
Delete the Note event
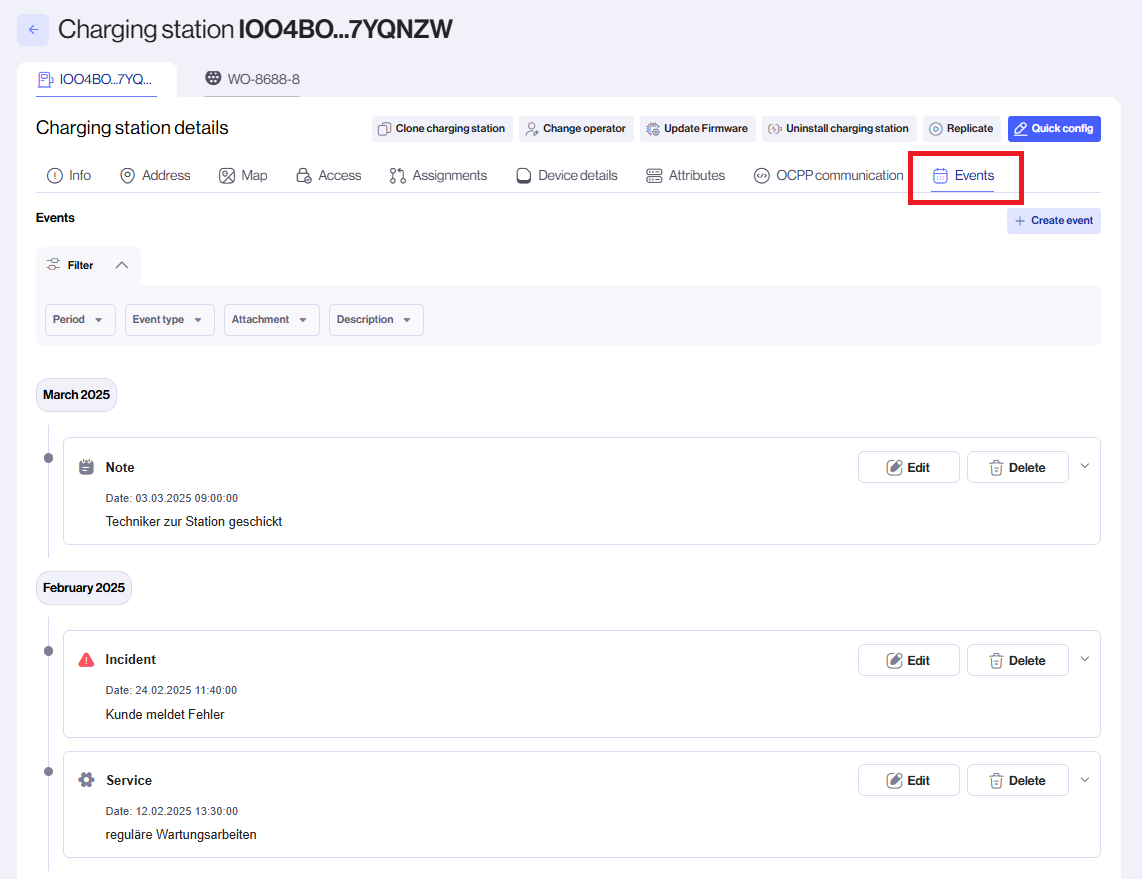click(1017, 468)
